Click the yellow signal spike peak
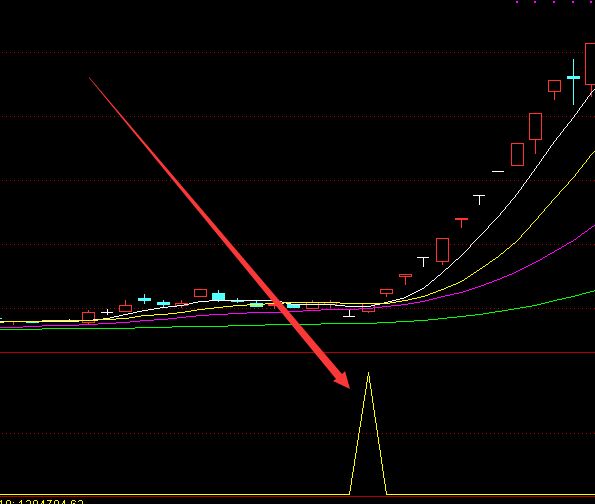Image resolution: width=595 pixels, height=504 pixels. tap(368, 374)
